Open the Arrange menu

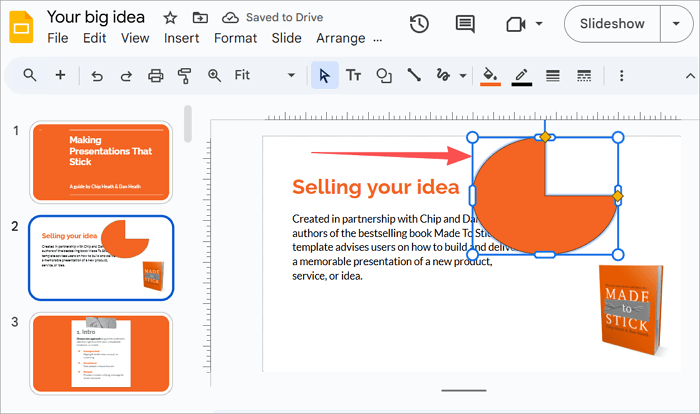[341, 38]
